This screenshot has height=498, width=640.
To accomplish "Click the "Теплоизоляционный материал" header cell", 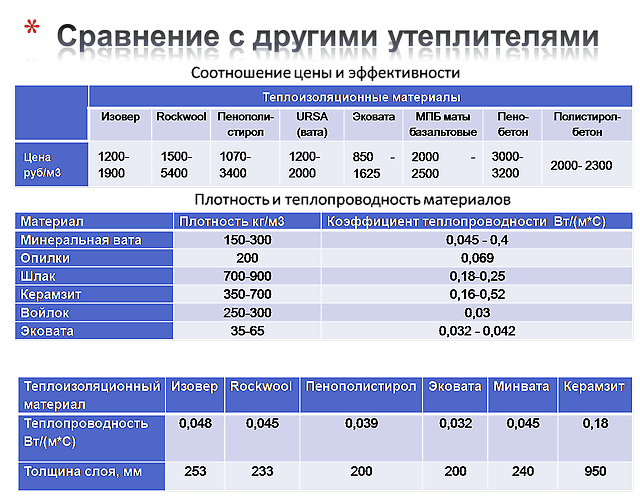I will pos(92,395).
